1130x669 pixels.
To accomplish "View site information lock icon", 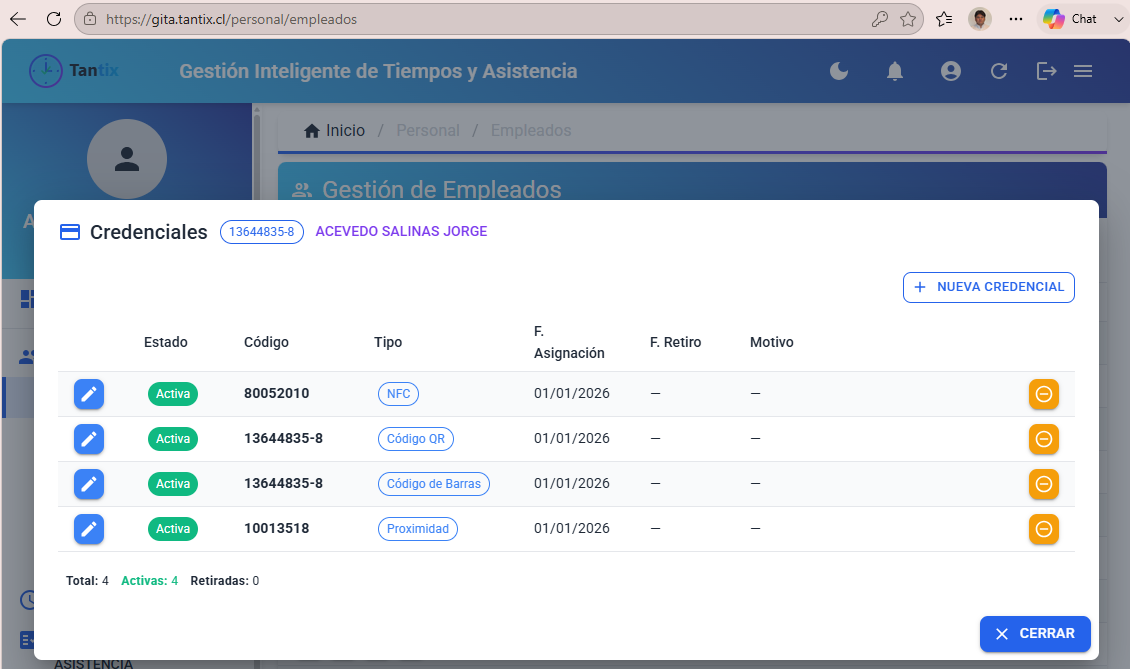I will [90, 19].
